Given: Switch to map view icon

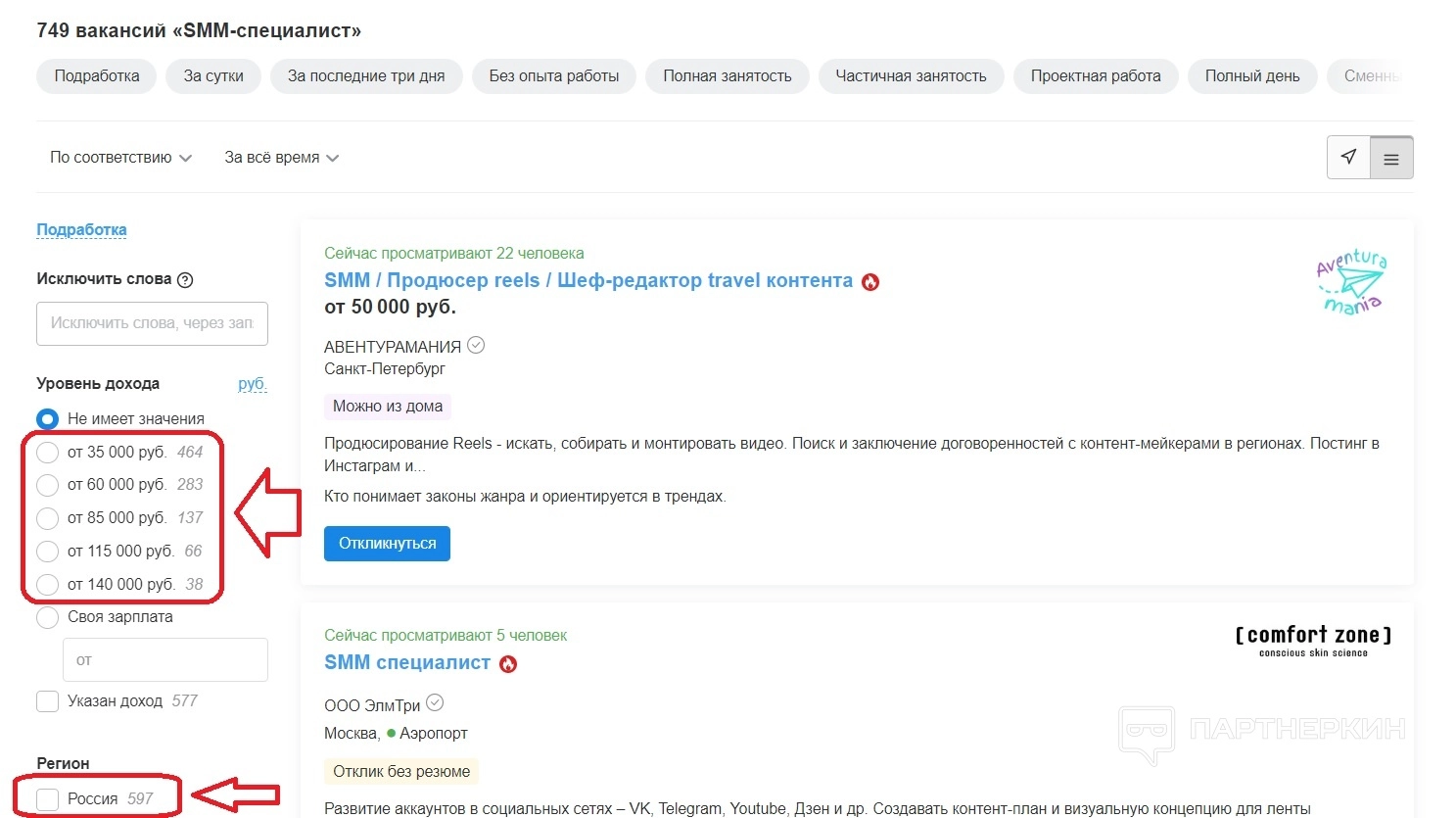Looking at the screenshot, I should tap(1348, 158).
